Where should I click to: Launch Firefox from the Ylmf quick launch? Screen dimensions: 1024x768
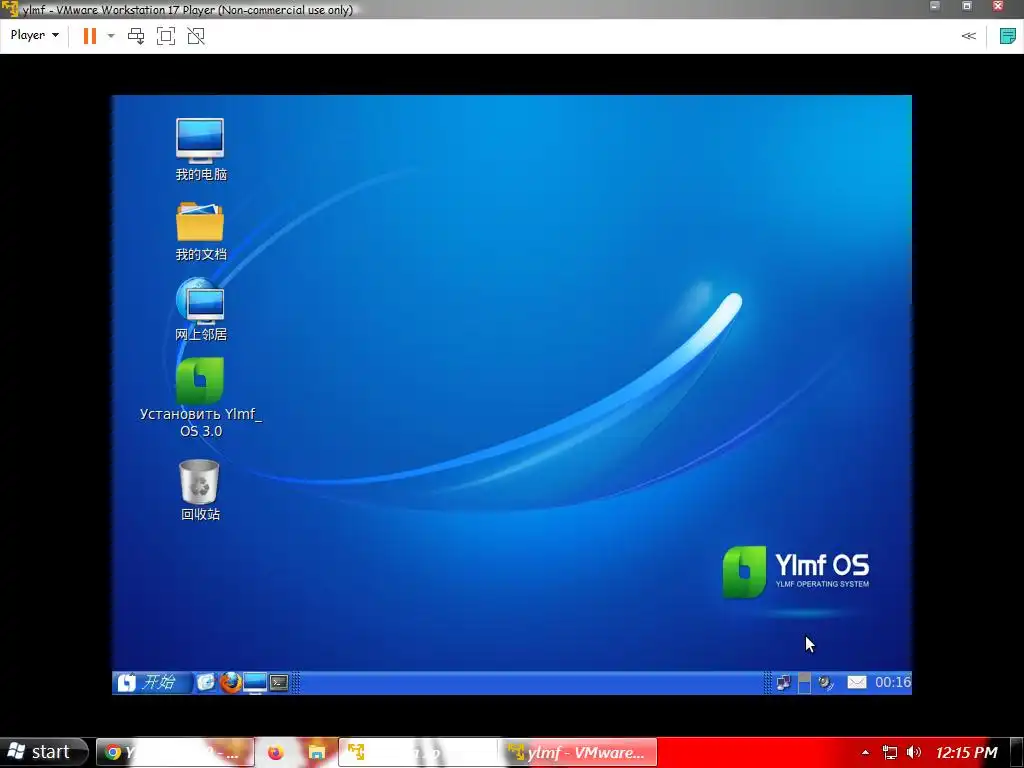coord(230,682)
